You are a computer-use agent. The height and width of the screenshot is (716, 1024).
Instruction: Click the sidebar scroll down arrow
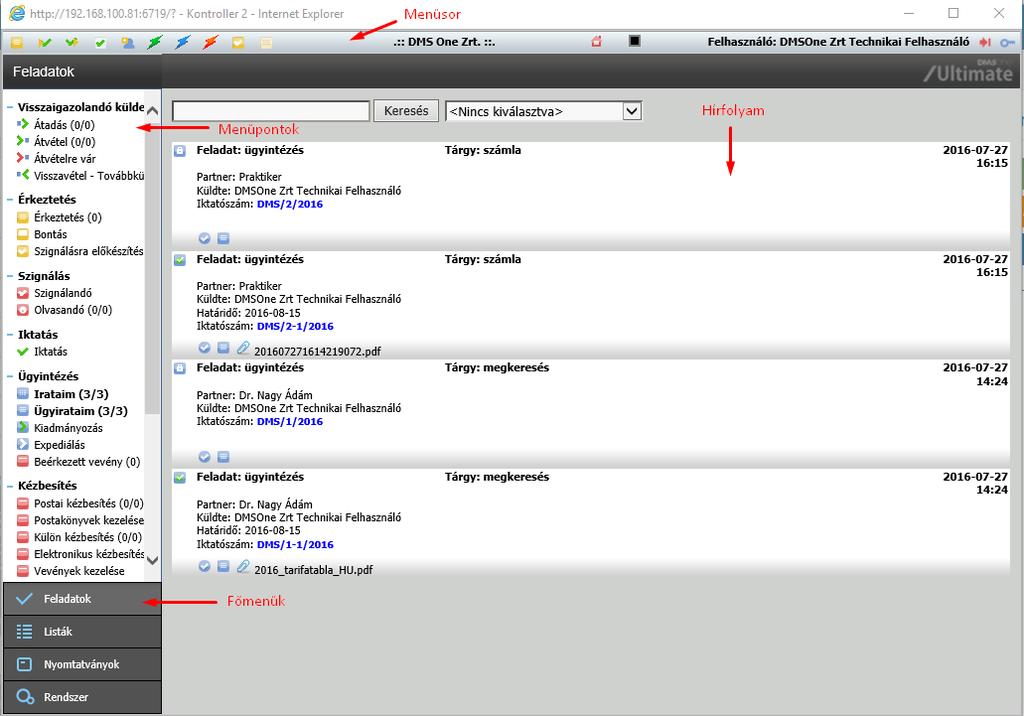coord(152,560)
